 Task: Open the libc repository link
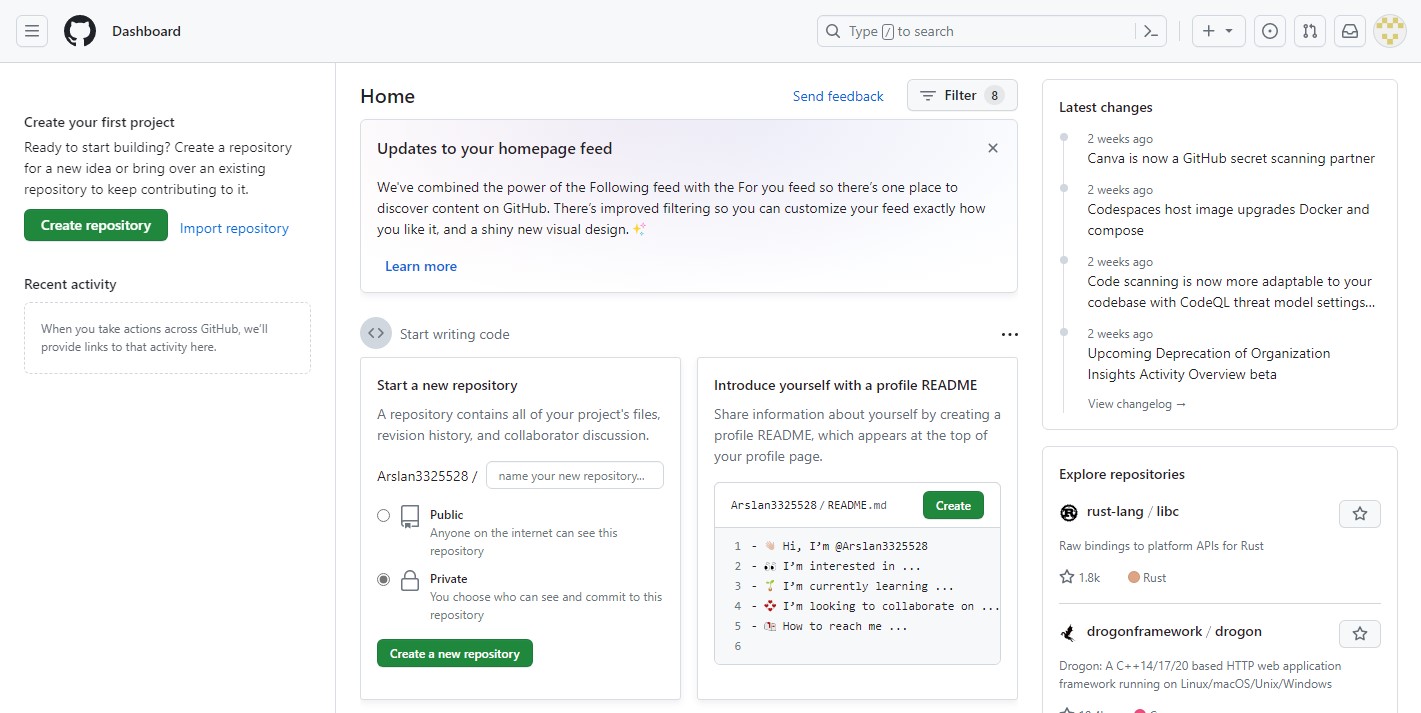click(1168, 511)
